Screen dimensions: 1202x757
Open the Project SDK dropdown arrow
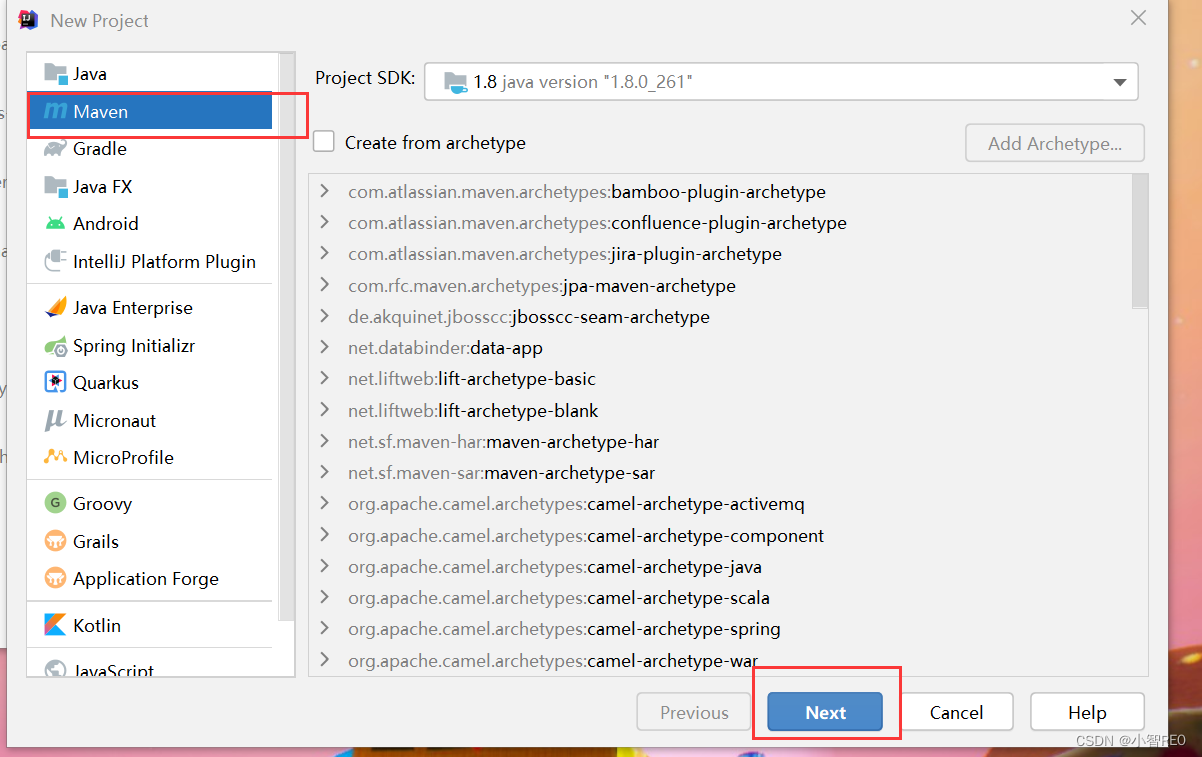tap(1120, 83)
